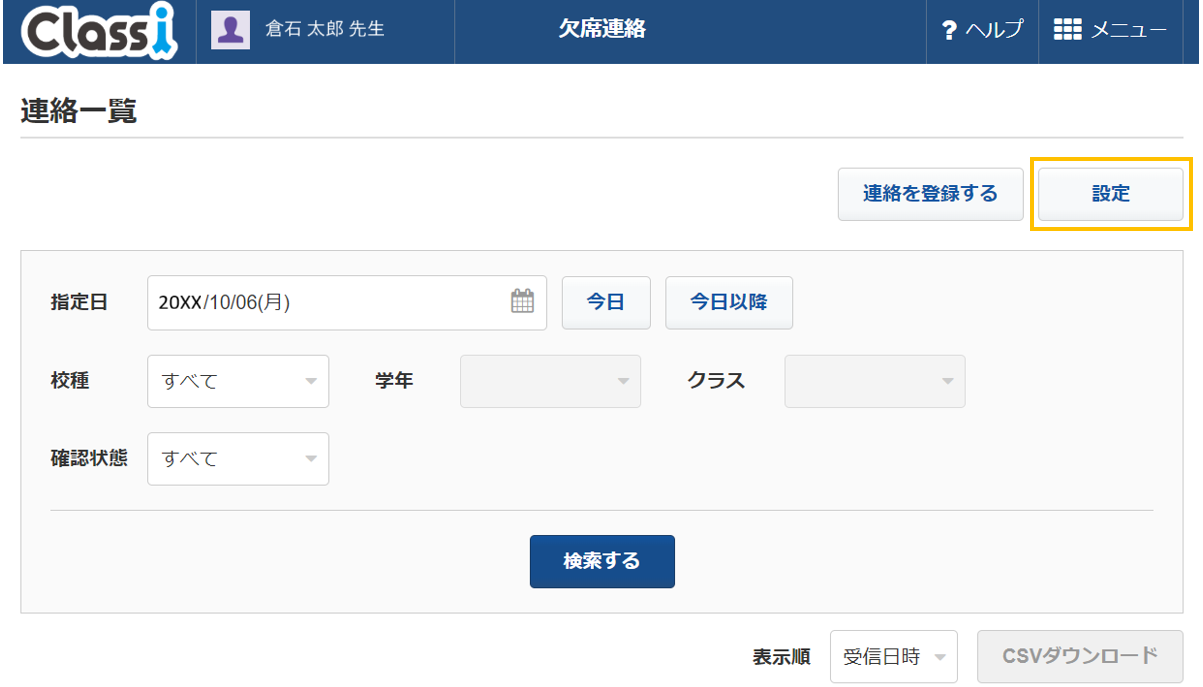Click the 検索する search button

coord(602,561)
